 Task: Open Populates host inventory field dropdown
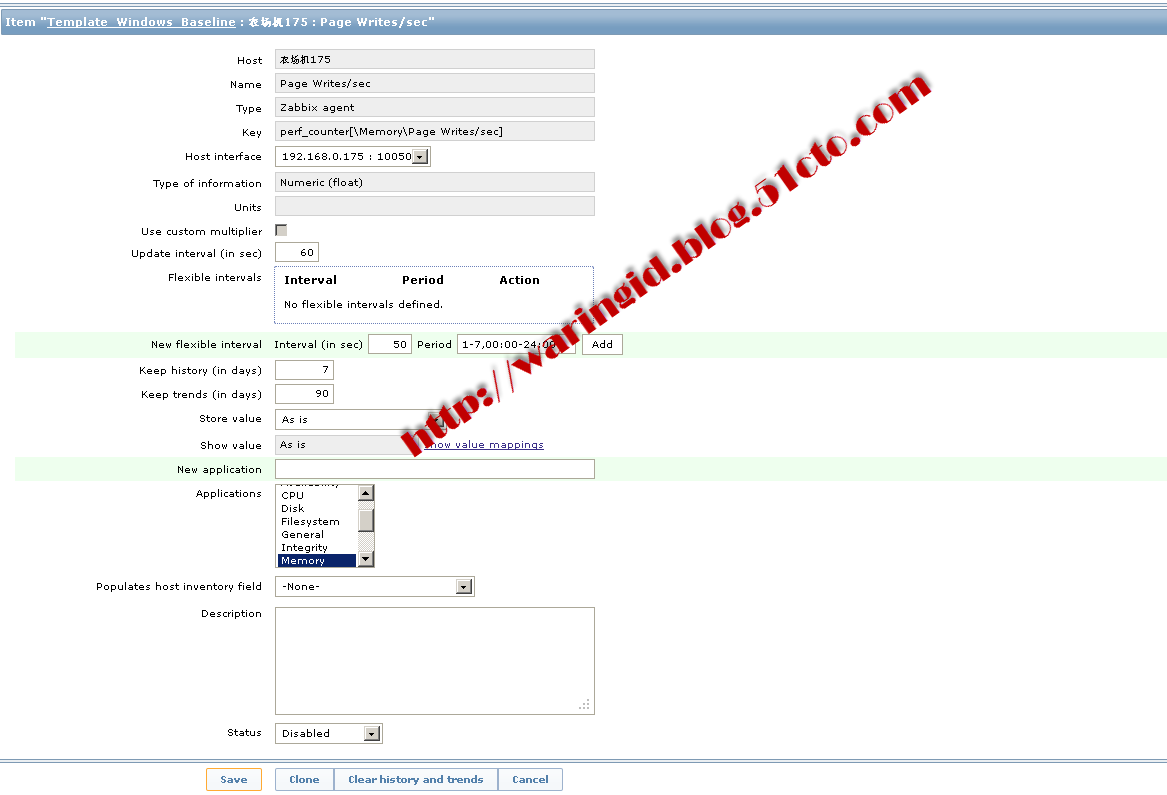pos(374,587)
